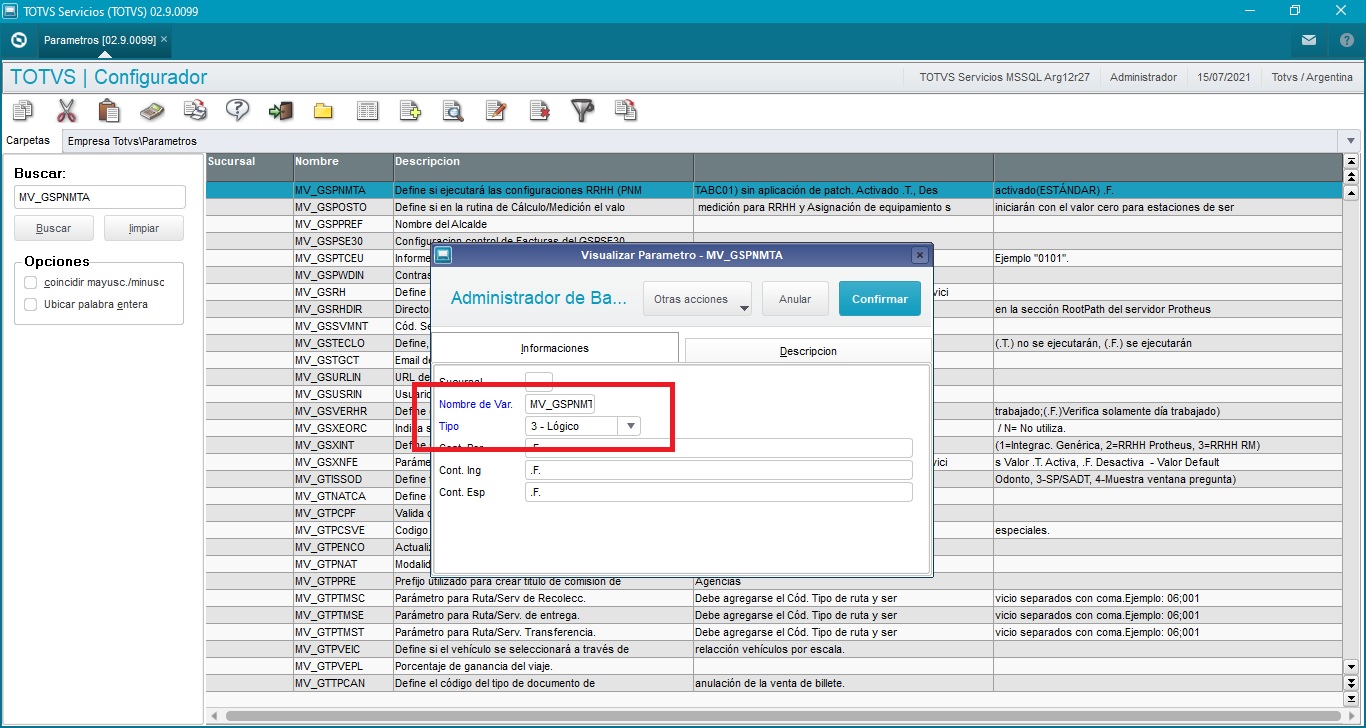Click the Buscar button
This screenshot has height=728, width=1366.
[x=54, y=228]
